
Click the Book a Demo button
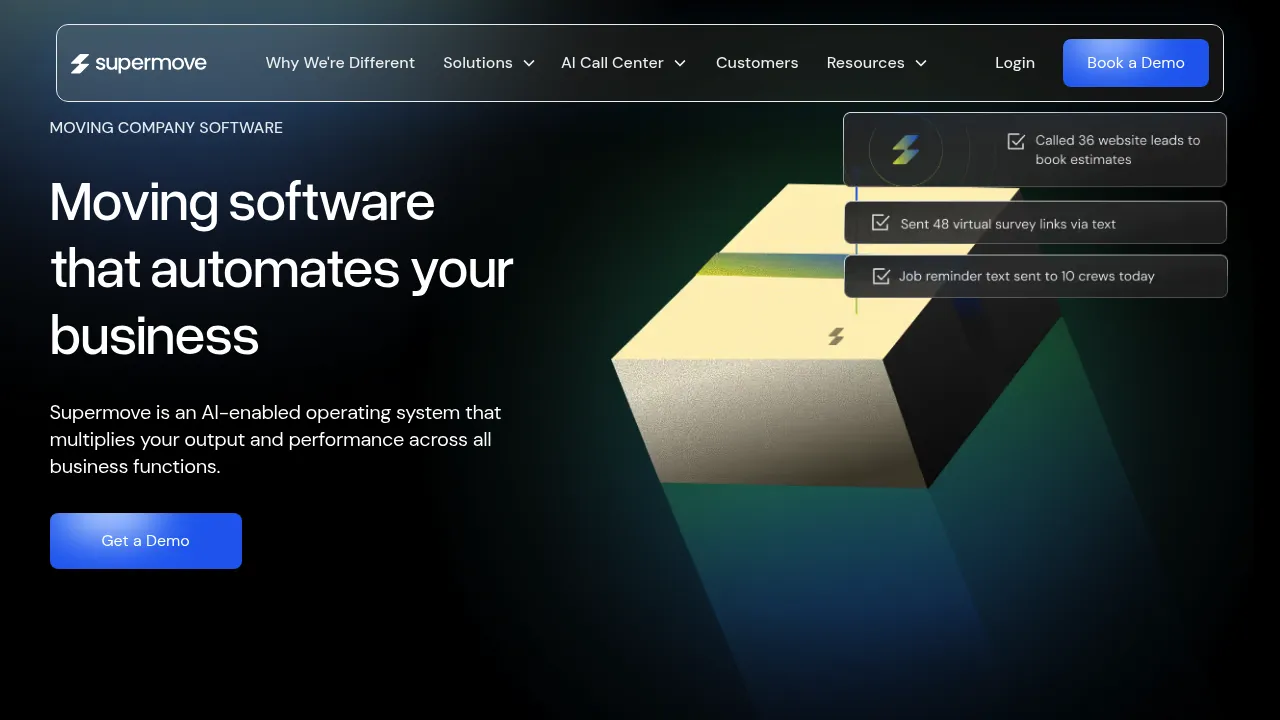1136,63
